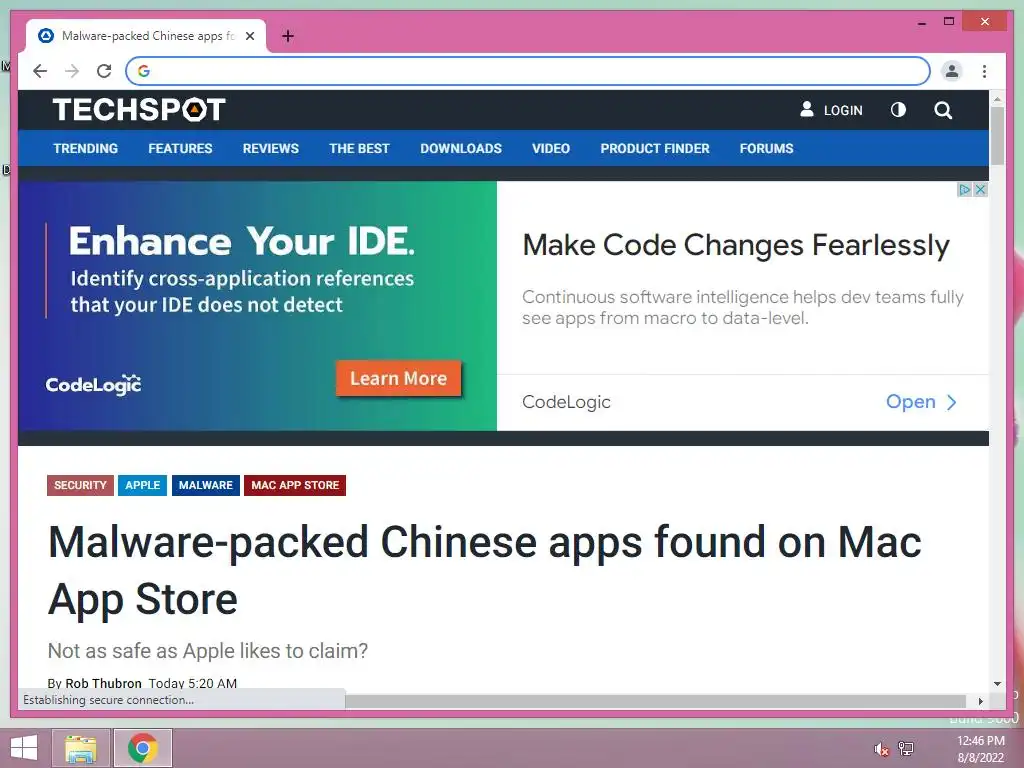
Task: Click the horizontal scrollbar right arrow
Action: (x=980, y=701)
